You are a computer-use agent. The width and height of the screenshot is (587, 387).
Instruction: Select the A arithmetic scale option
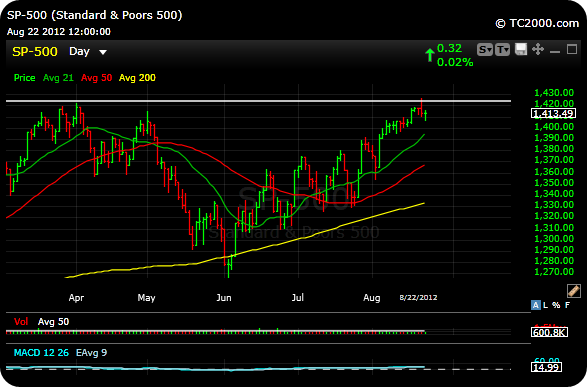(x=536, y=305)
